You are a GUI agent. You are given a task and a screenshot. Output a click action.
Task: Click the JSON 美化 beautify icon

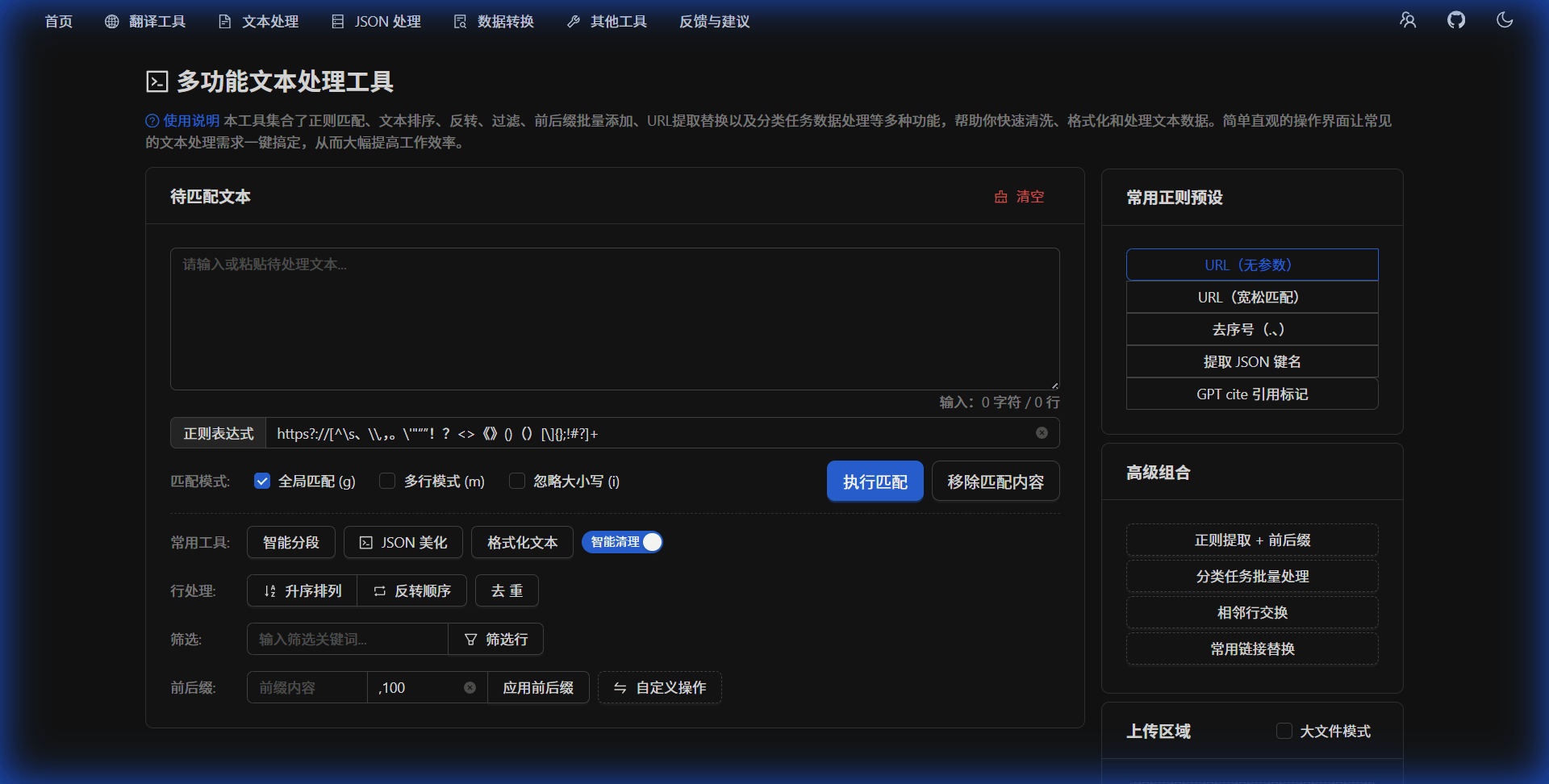pyautogui.click(x=365, y=542)
